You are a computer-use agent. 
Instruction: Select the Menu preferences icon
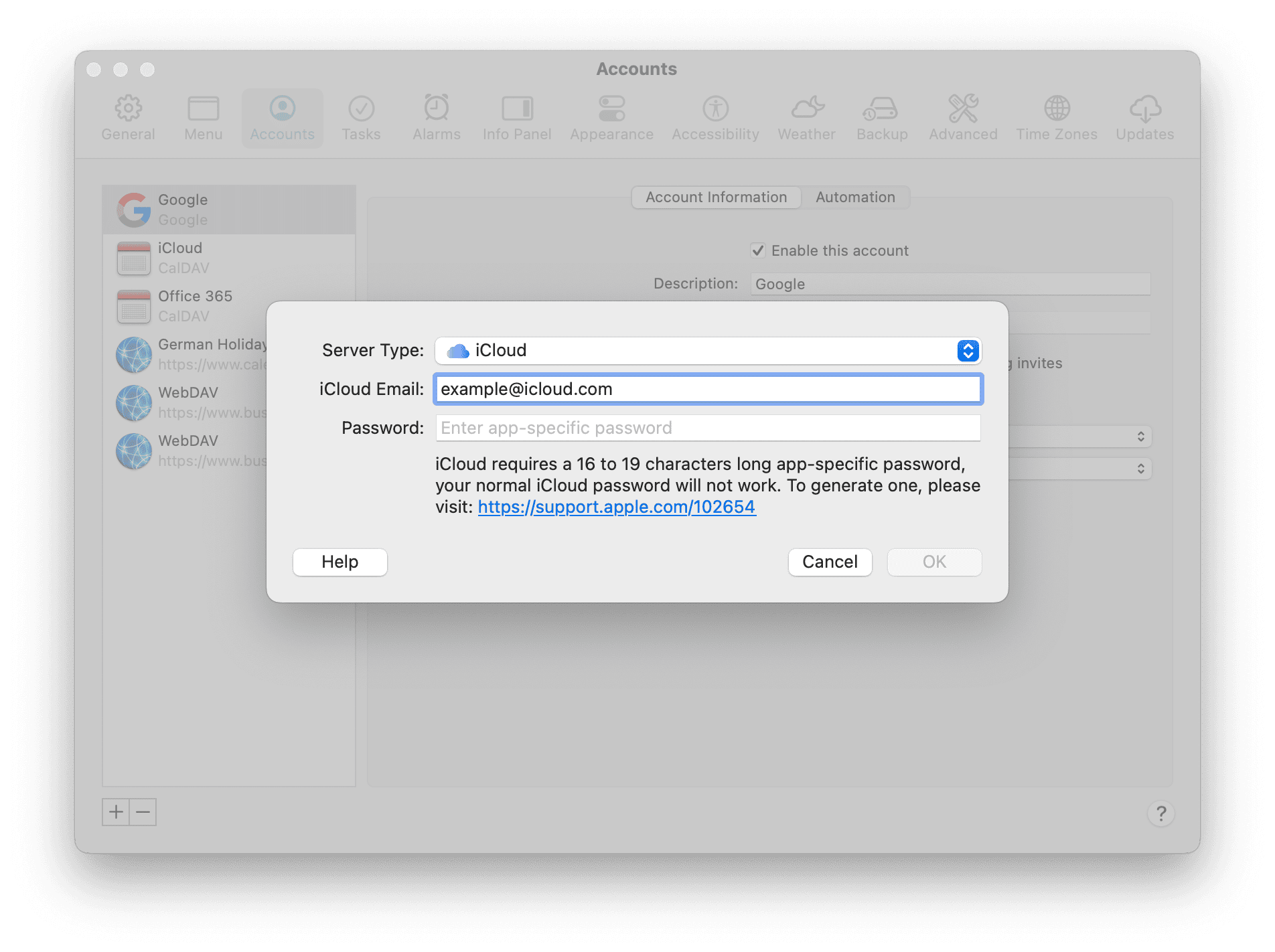(203, 117)
